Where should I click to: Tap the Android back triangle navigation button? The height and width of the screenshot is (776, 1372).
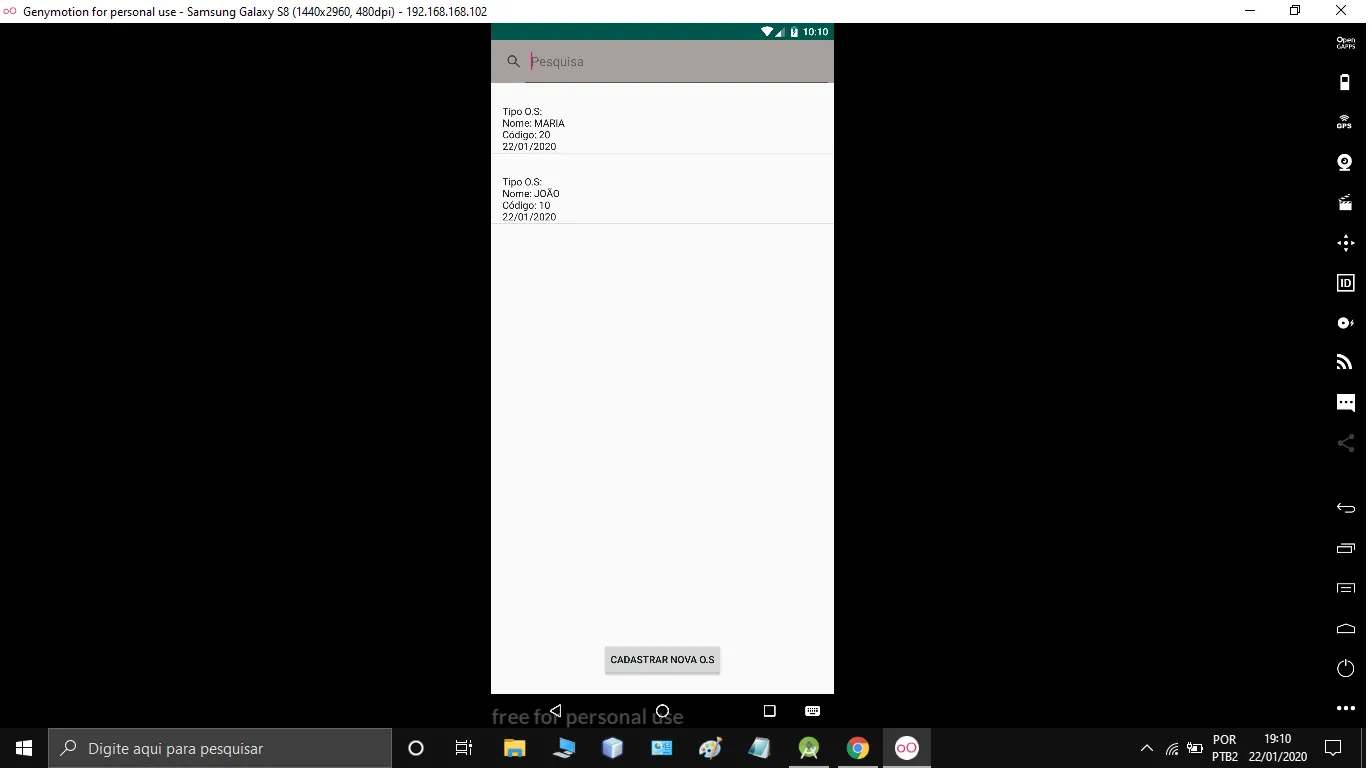pyautogui.click(x=556, y=711)
